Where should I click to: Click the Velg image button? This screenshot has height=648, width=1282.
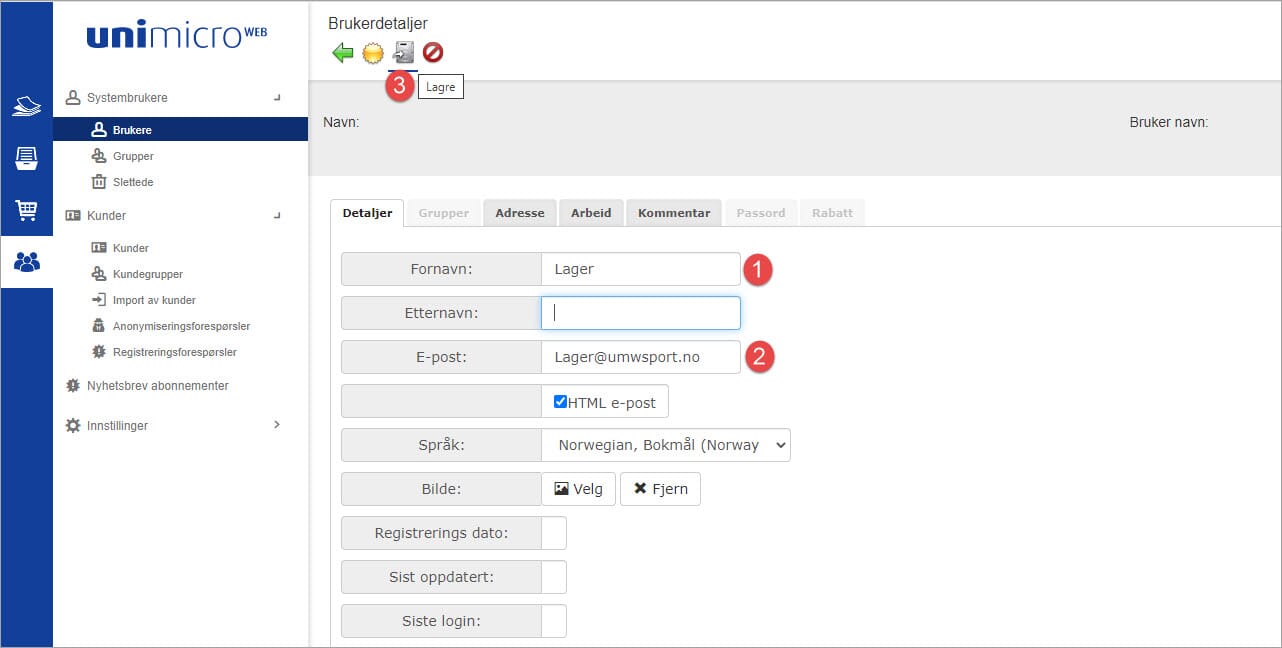(578, 489)
